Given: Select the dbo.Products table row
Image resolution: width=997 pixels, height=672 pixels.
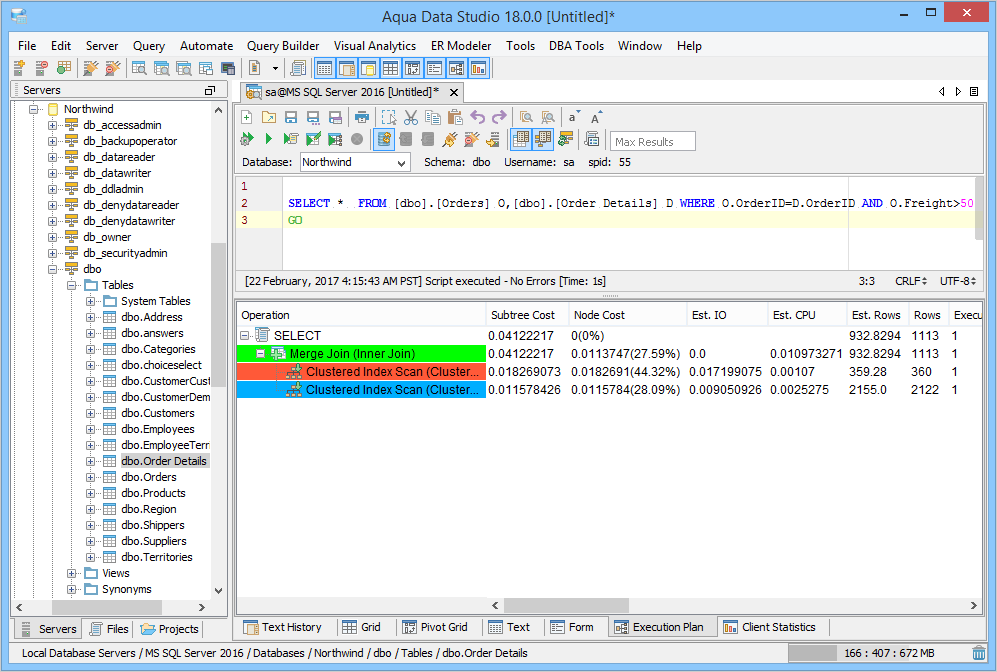Looking at the screenshot, I should (x=153, y=493).
